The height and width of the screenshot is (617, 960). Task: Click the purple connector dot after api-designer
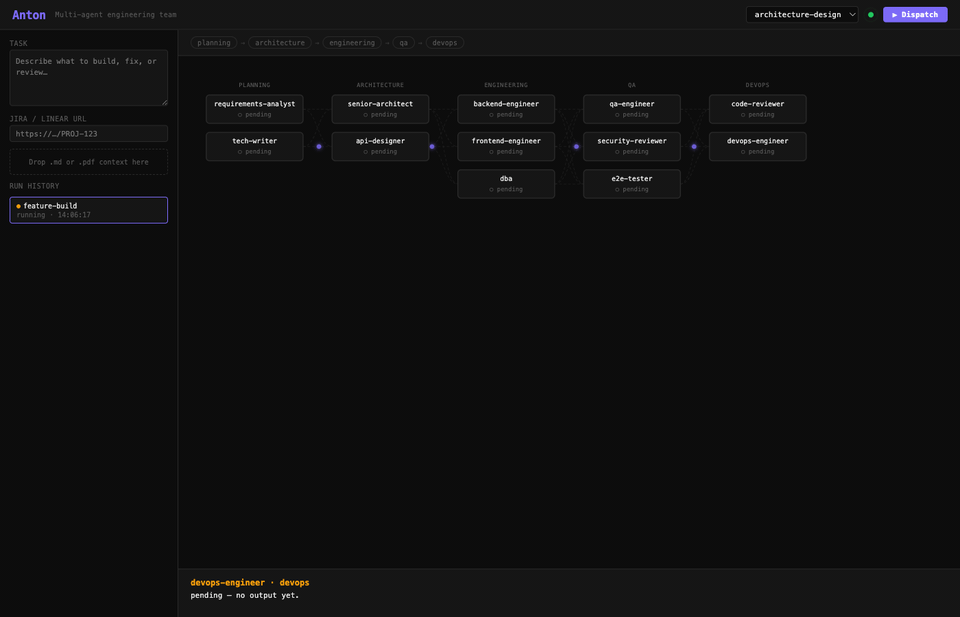(432, 147)
